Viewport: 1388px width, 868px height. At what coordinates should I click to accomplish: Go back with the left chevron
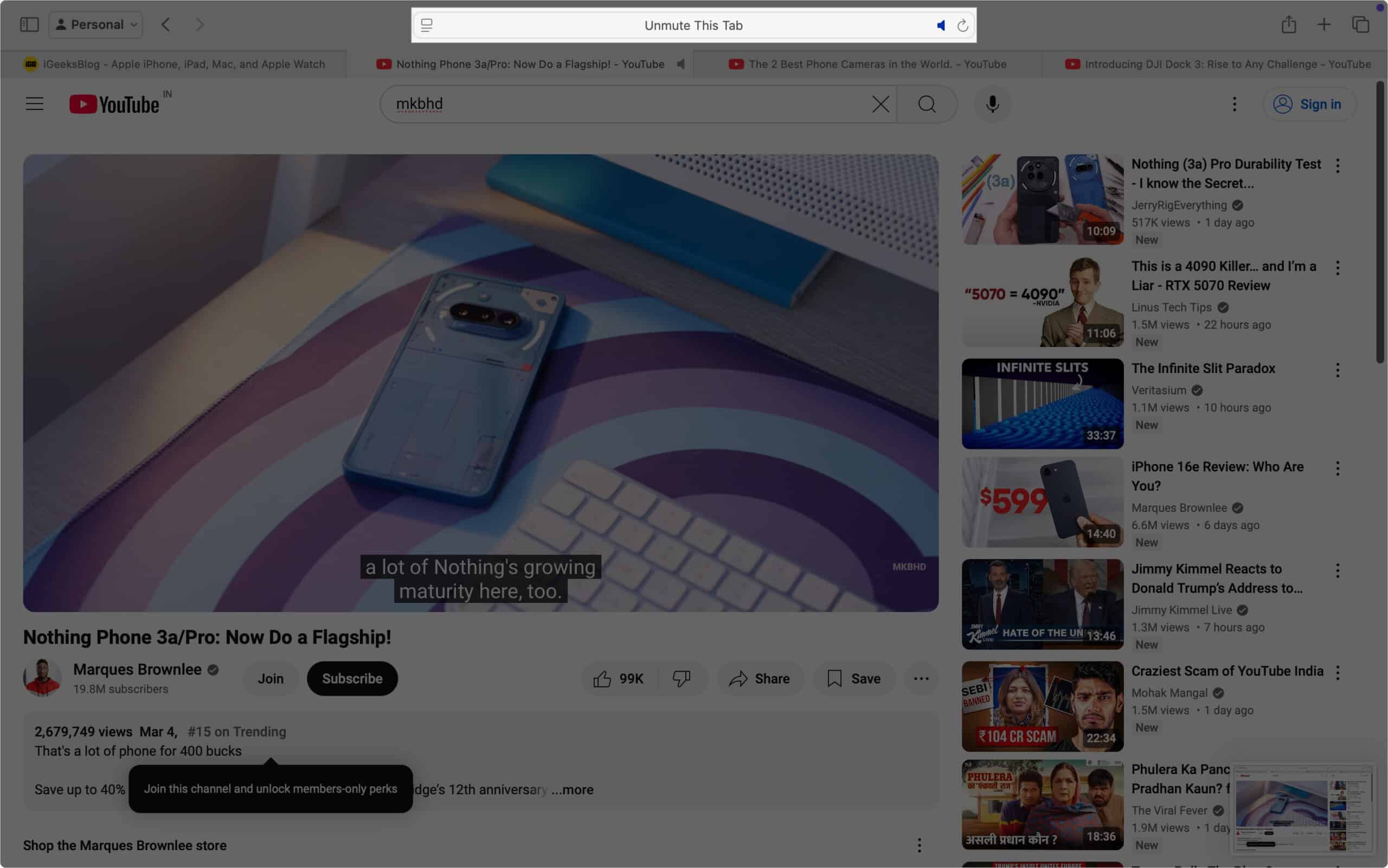tap(165, 25)
